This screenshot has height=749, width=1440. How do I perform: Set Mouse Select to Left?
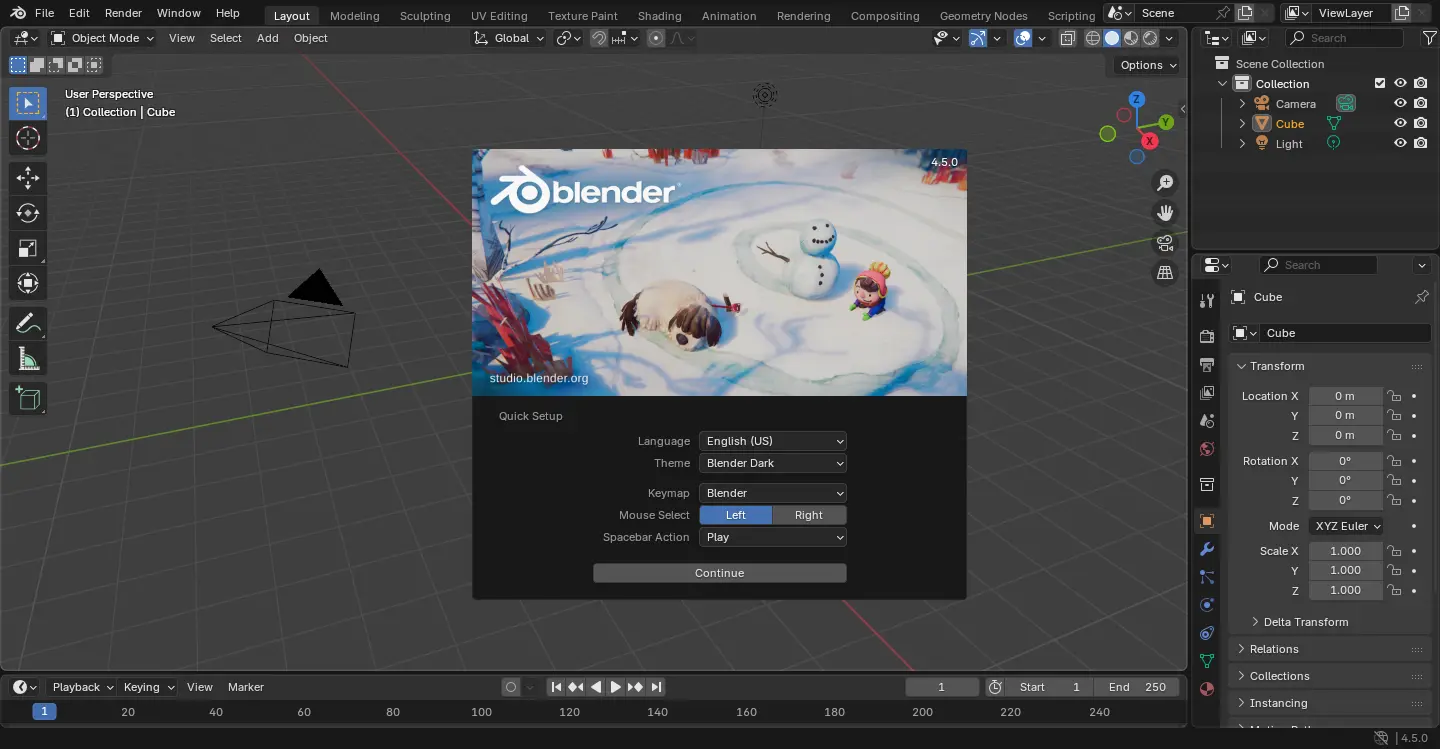point(736,515)
